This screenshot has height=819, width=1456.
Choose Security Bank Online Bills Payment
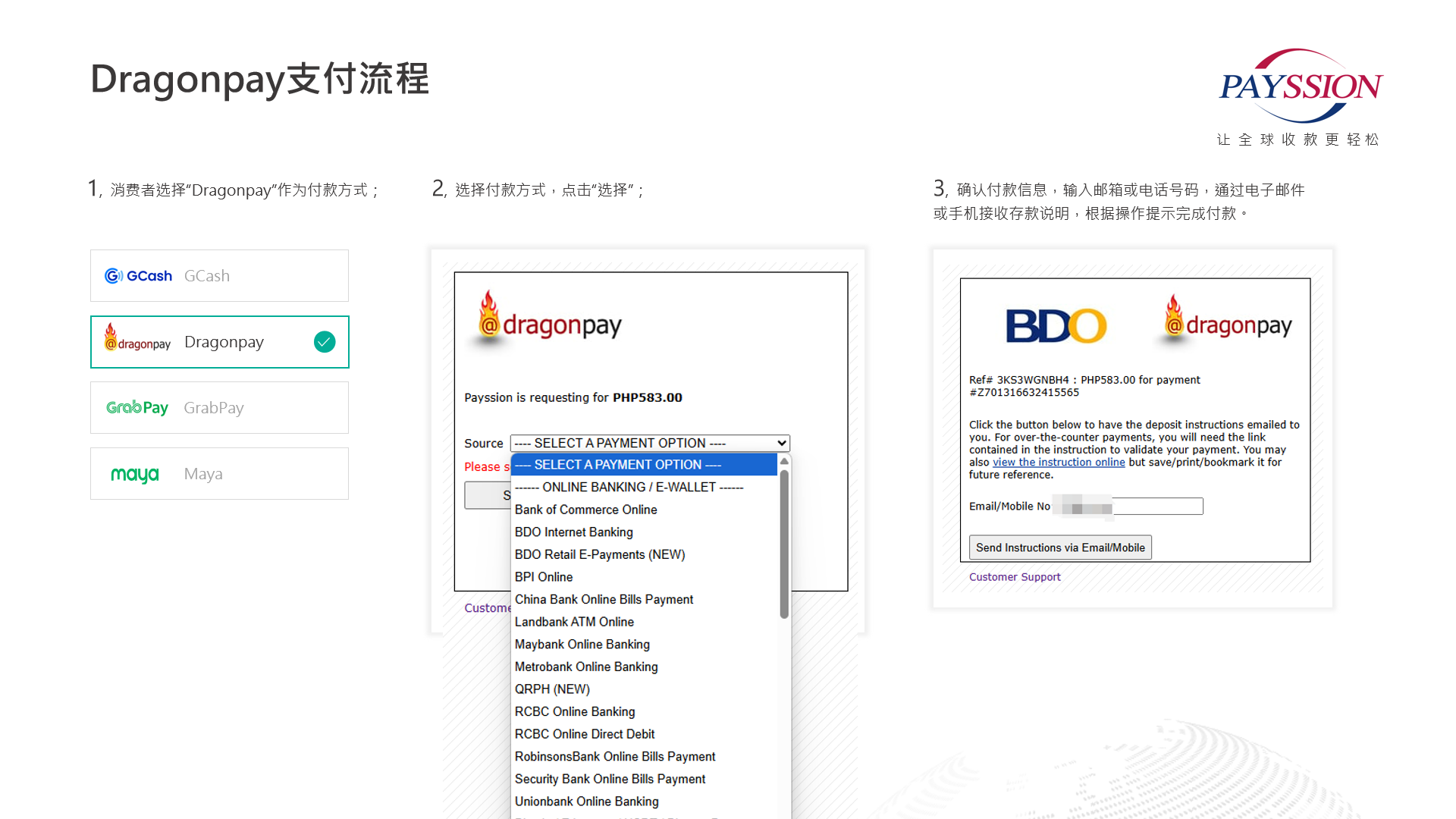point(645,779)
